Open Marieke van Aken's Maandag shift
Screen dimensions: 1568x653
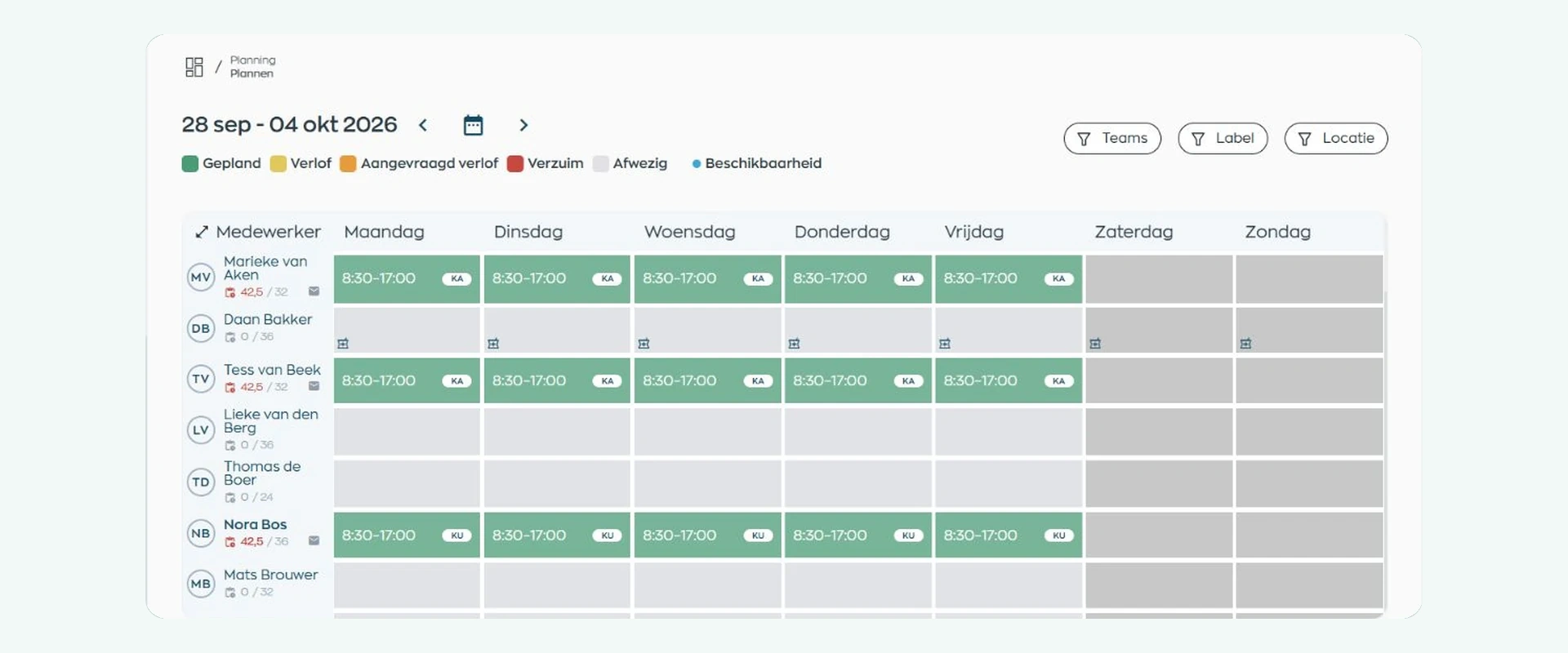[x=407, y=278]
